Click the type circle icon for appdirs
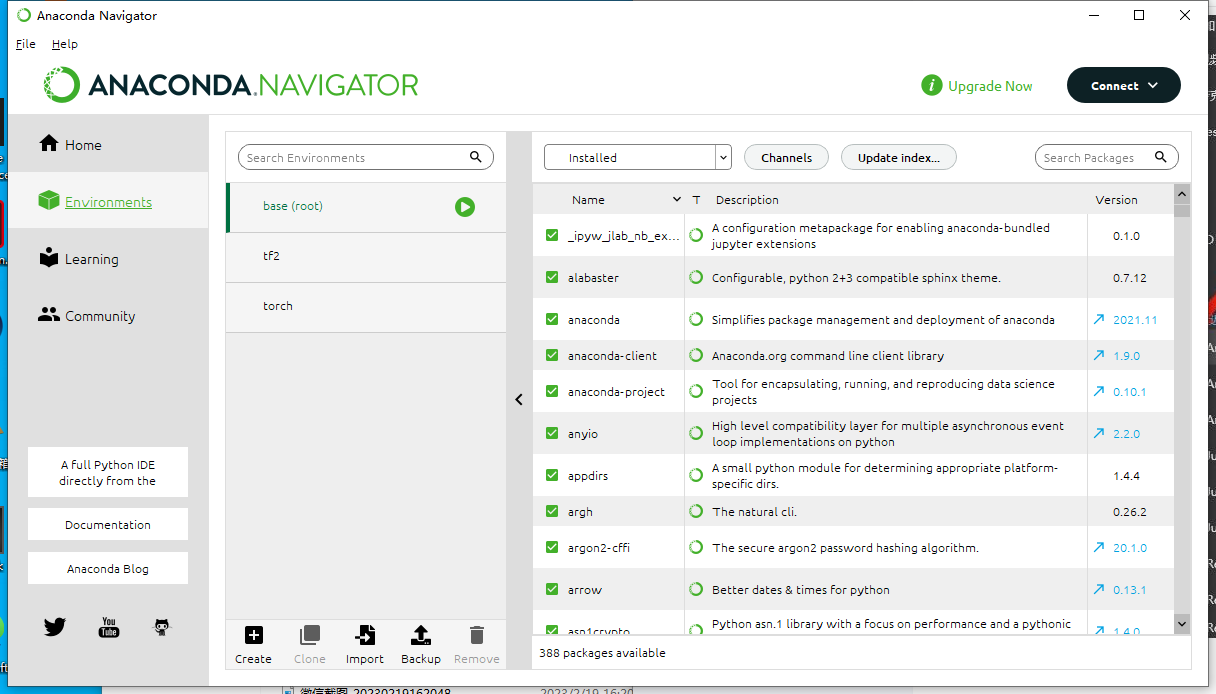This screenshot has width=1216, height=694. [696, 476]
